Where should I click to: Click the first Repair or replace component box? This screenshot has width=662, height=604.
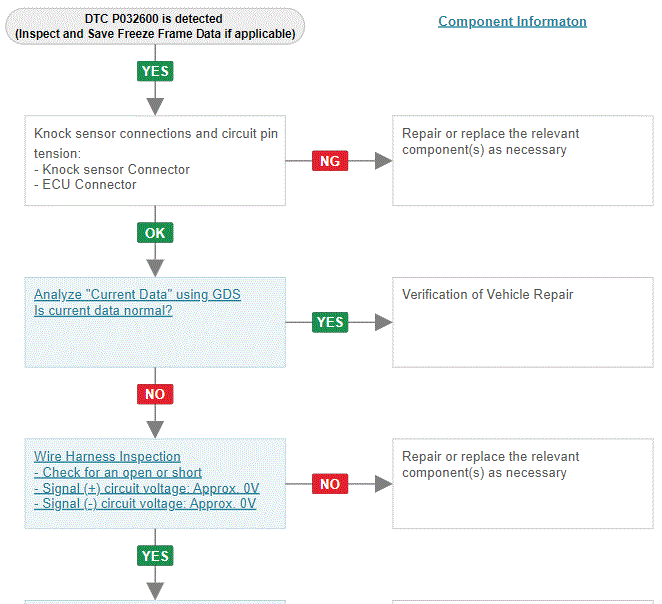point(523,161)
